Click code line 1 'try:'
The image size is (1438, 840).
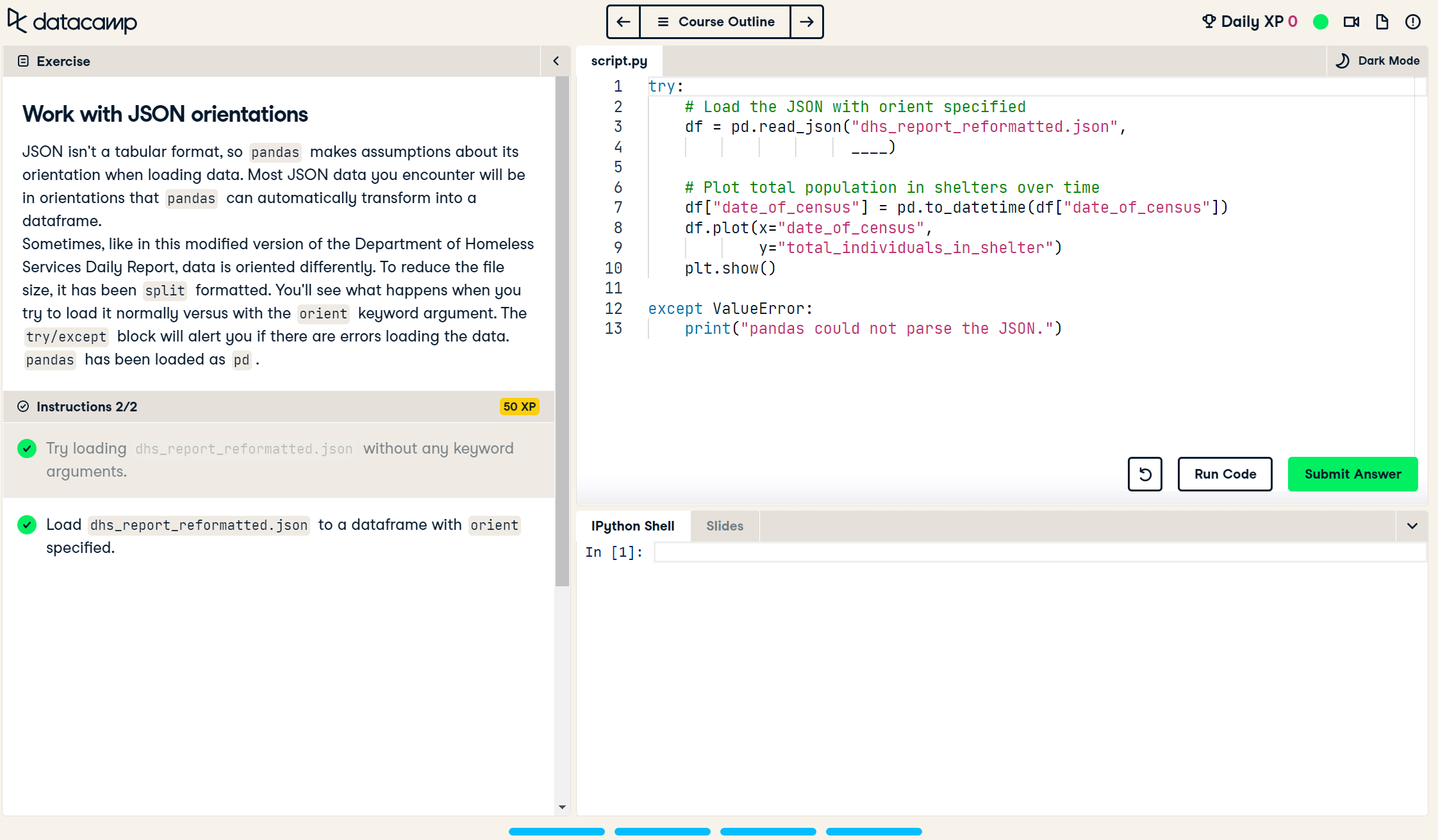[666, 86]
